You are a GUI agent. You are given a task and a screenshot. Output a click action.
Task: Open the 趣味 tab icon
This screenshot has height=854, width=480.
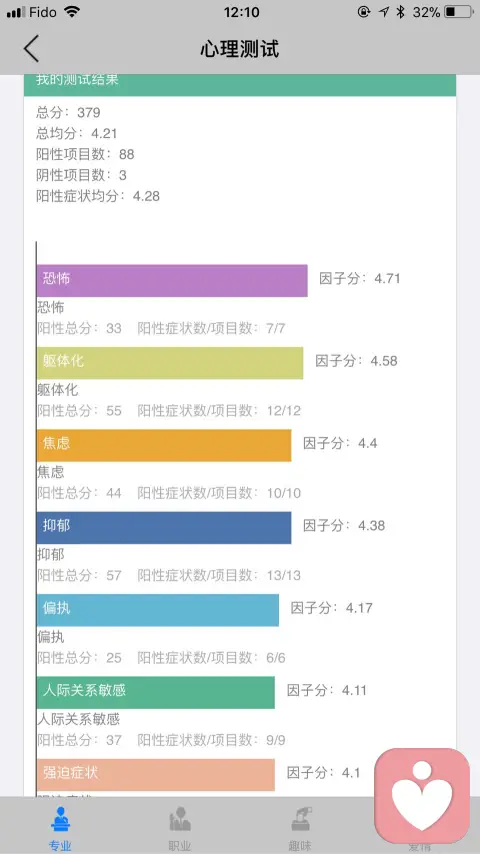pos(300,820)
